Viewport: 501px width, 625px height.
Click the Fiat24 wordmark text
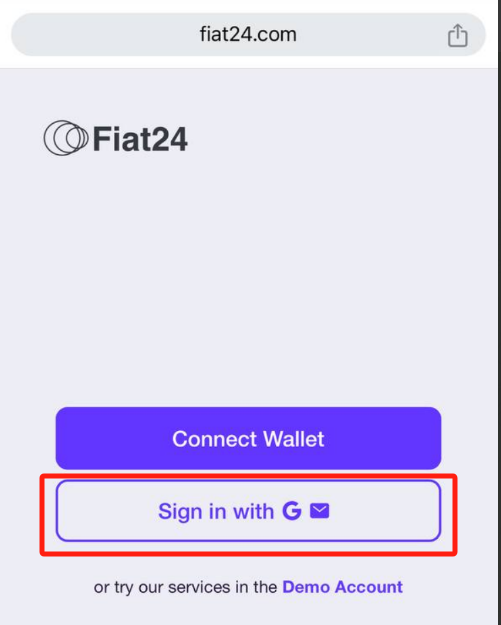point(140,139)
